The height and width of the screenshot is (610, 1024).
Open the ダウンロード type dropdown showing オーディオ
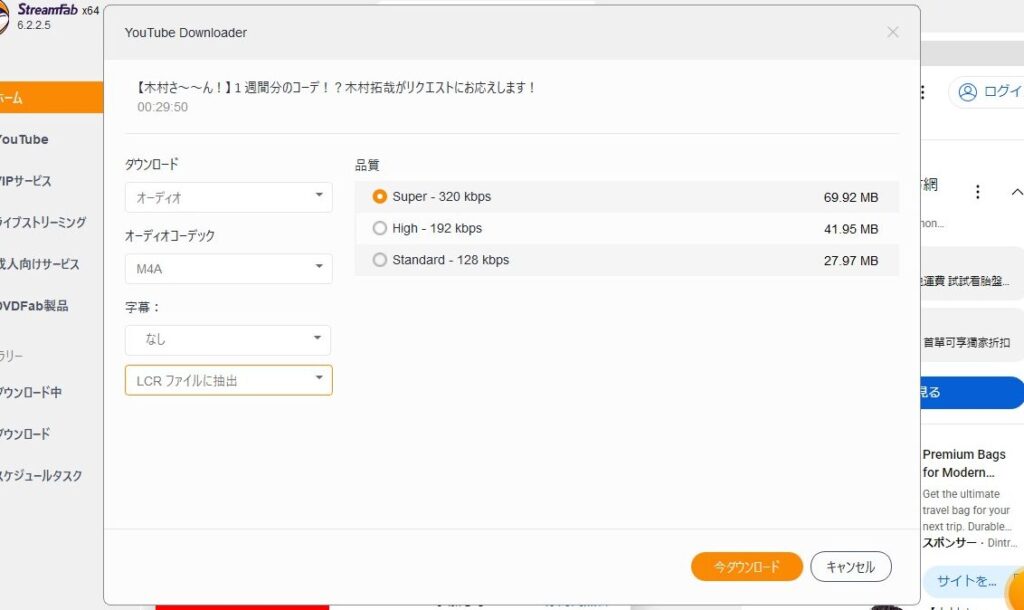(228, 197)
